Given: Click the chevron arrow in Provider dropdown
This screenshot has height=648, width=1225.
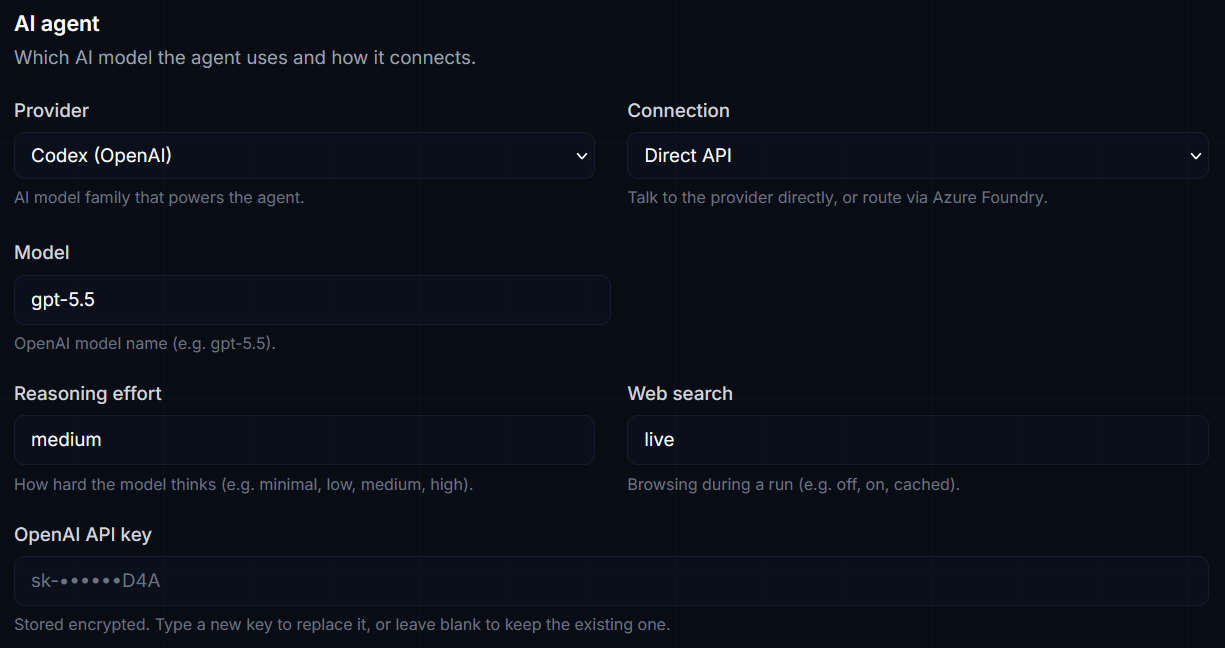Looking at the screenshot, I should click(582, 156).
